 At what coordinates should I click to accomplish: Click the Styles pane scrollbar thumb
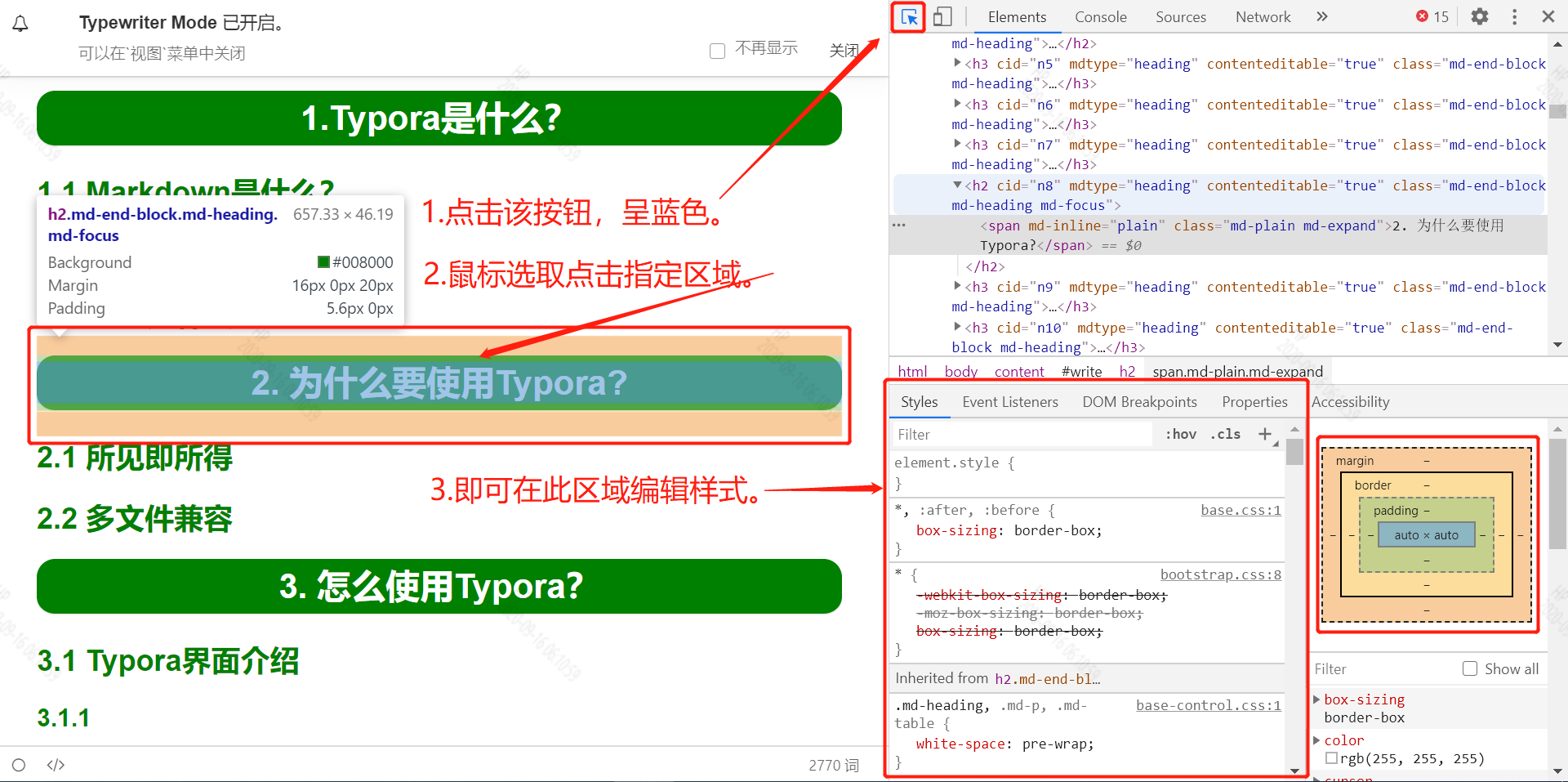(1294, 451)
